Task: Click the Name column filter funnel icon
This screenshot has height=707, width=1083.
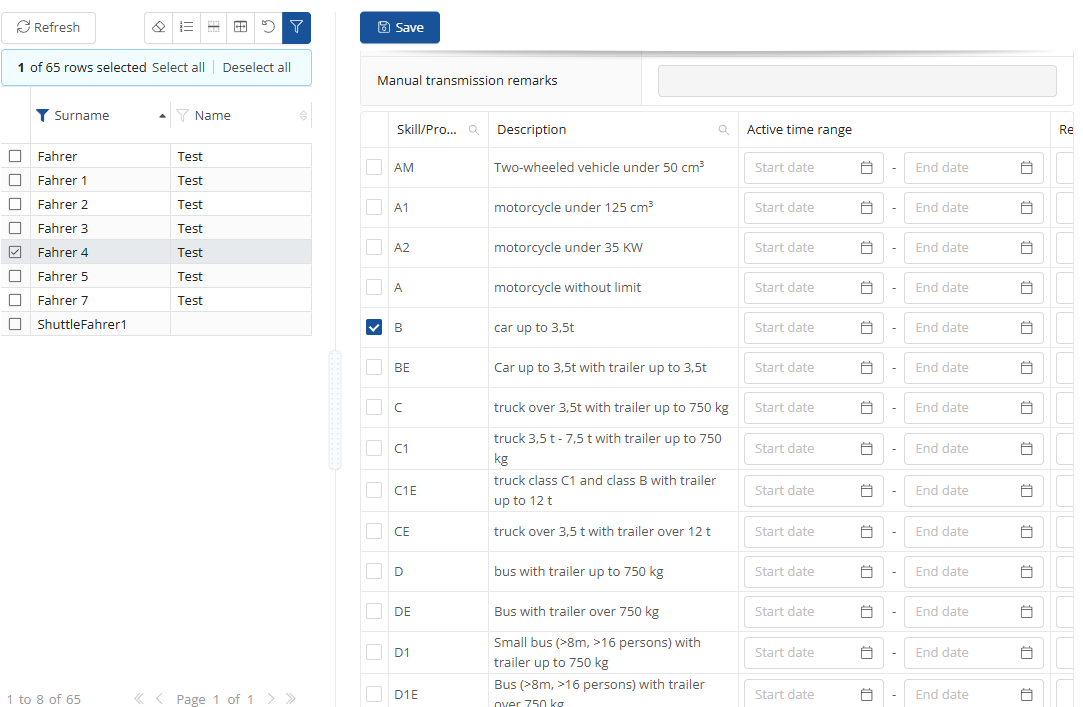Action: (x=182, y=116)
